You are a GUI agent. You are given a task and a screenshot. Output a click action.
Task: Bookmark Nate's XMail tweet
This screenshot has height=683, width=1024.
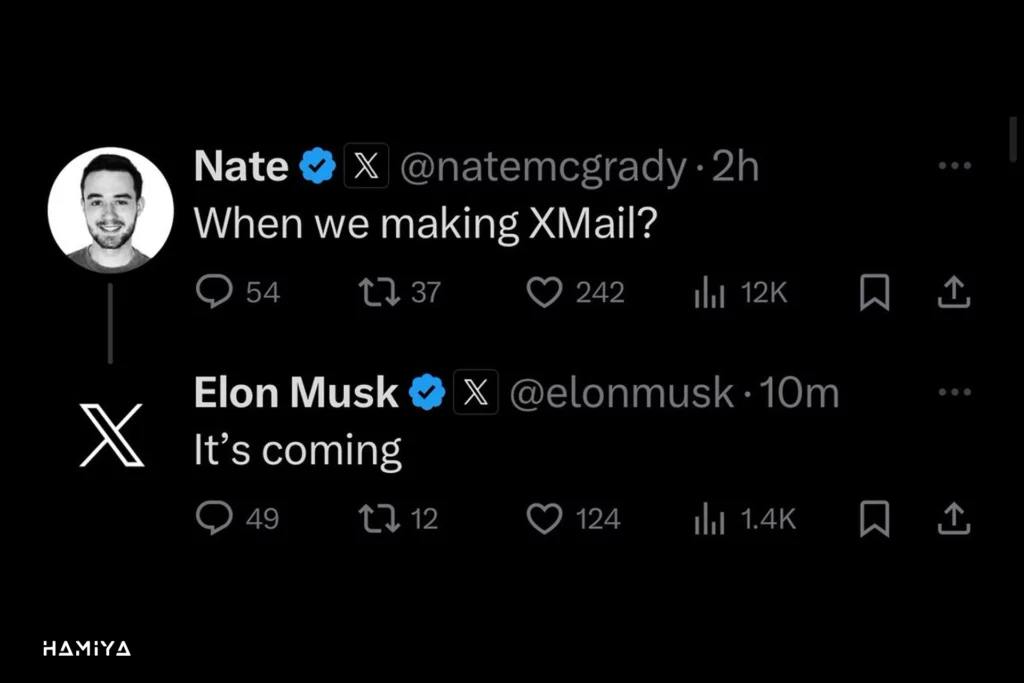coord(874,292)
